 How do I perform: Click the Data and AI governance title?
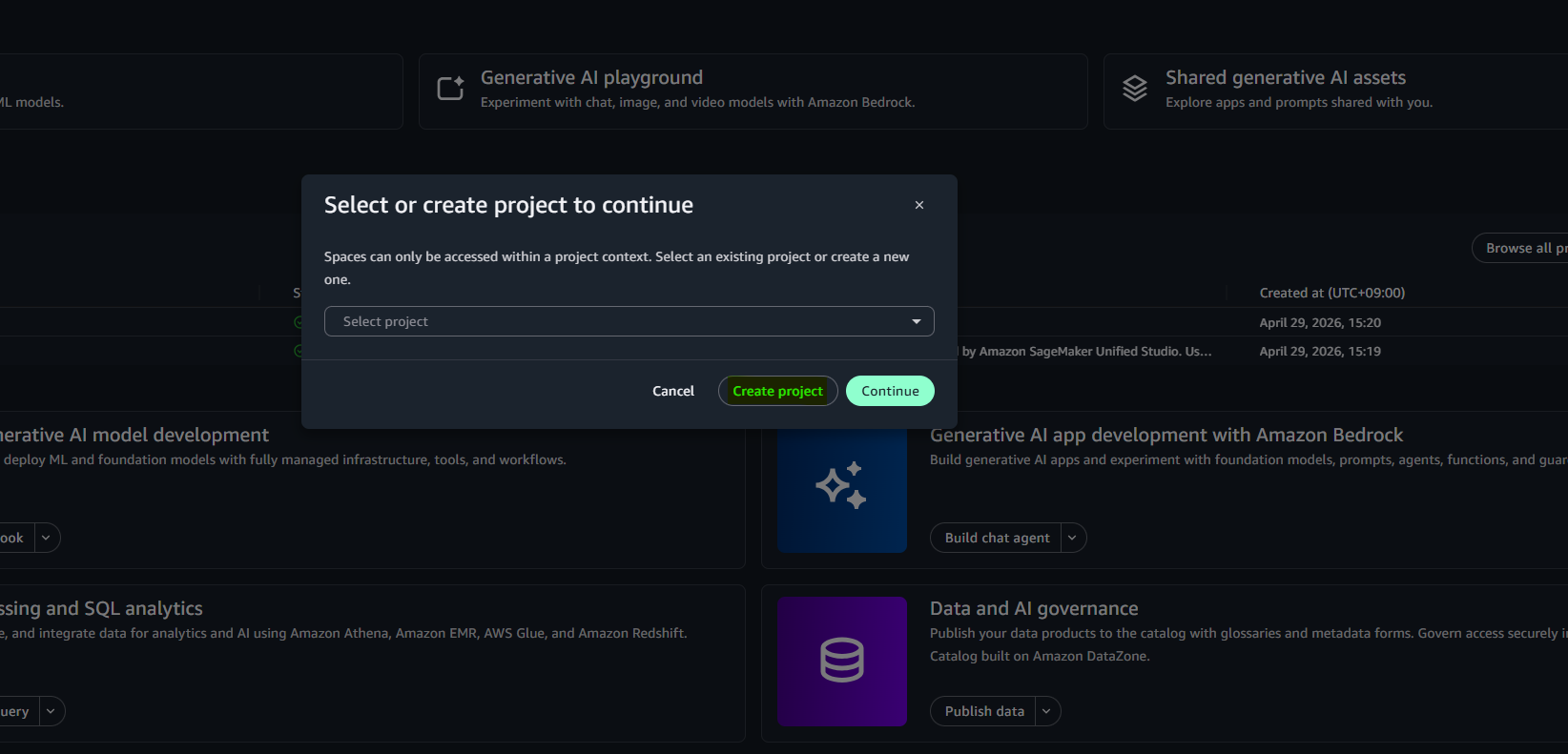point(1034,608)
